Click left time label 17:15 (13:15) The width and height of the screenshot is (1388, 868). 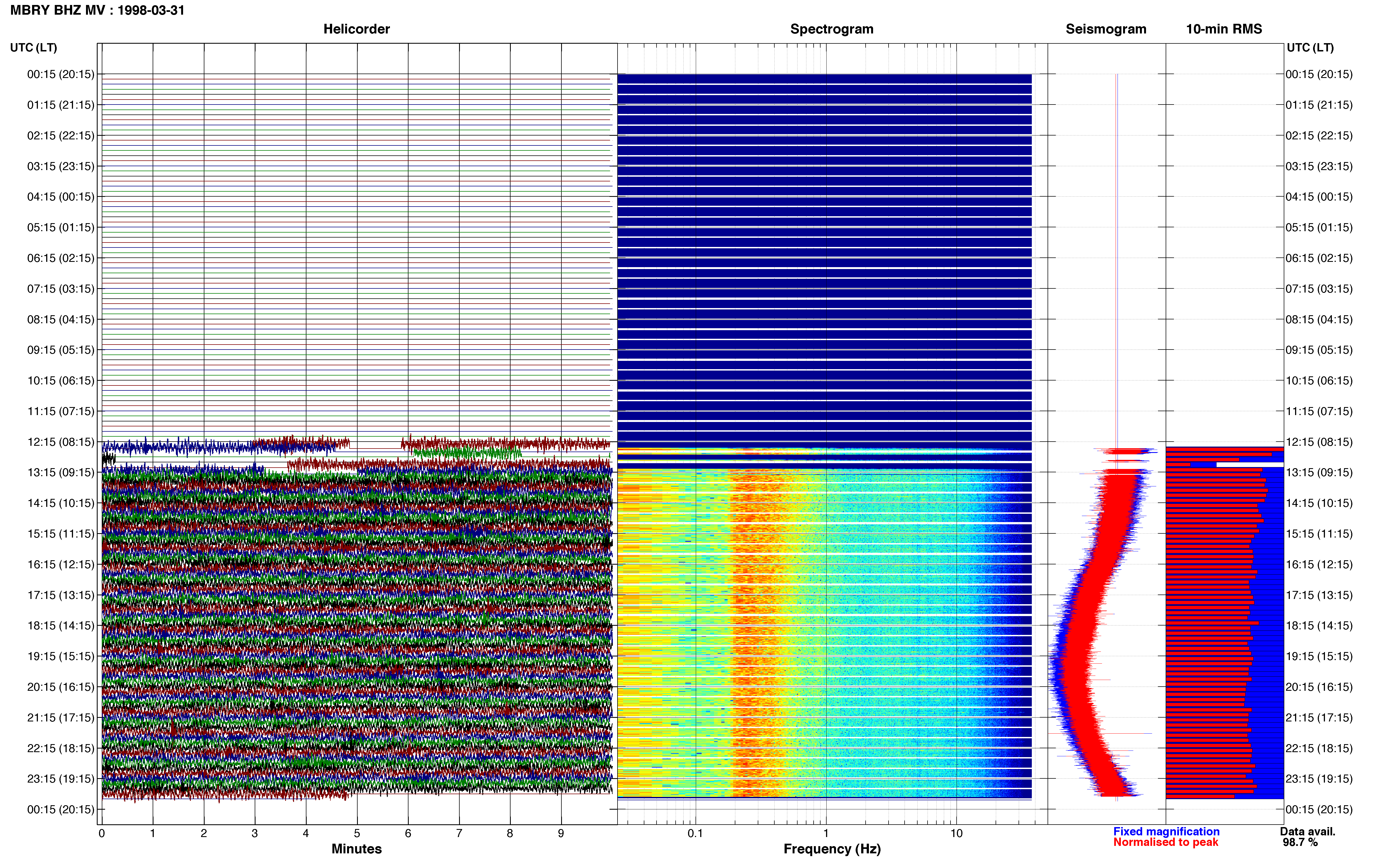point(61,595)
